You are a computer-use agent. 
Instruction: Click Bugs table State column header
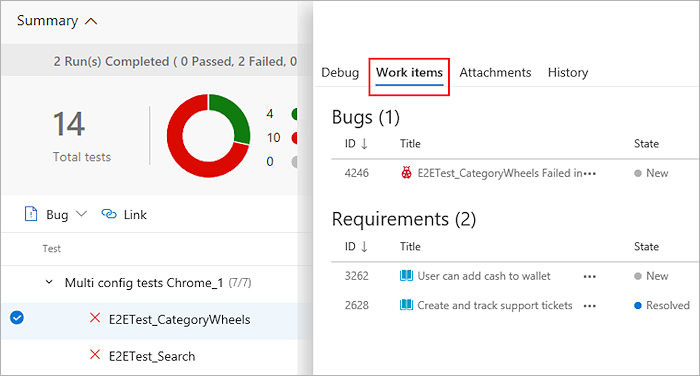[x=646, y=144]
